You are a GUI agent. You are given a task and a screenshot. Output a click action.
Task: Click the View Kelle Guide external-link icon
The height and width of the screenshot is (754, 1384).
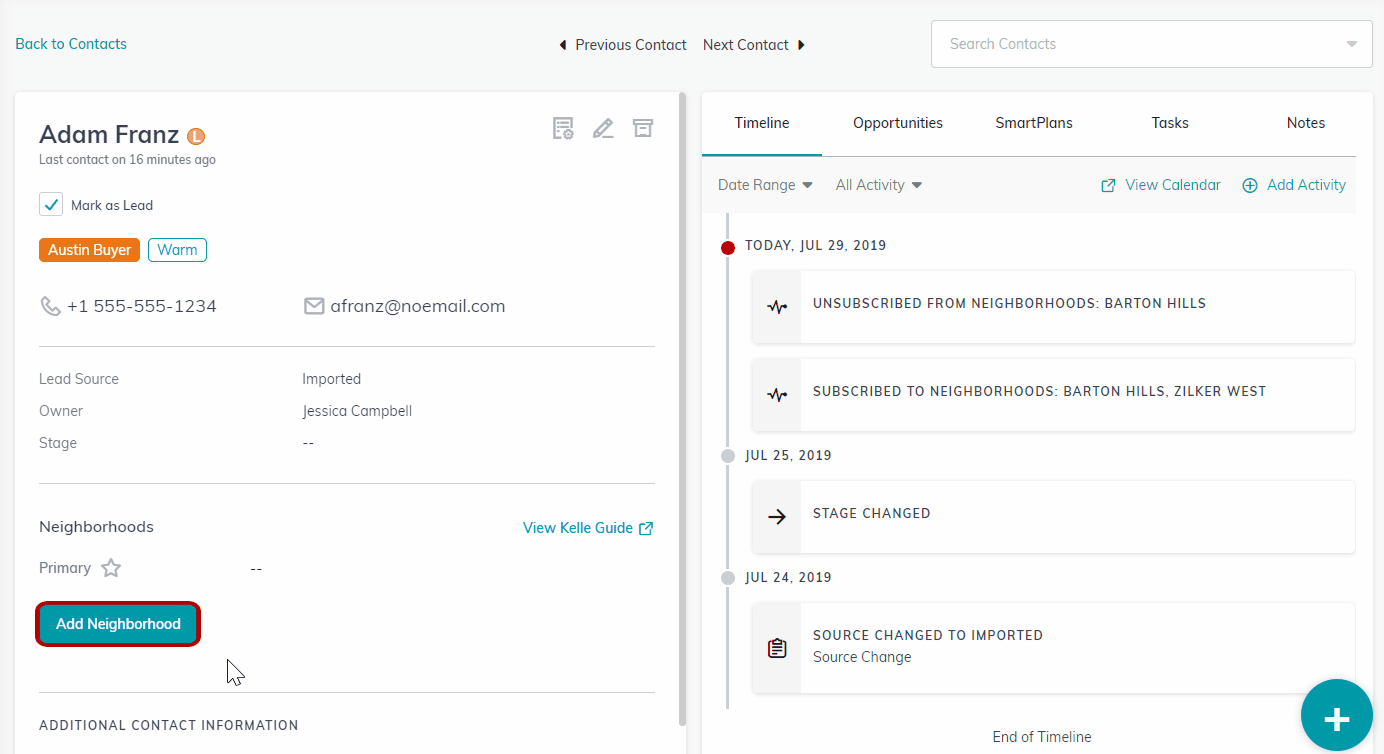646,528
